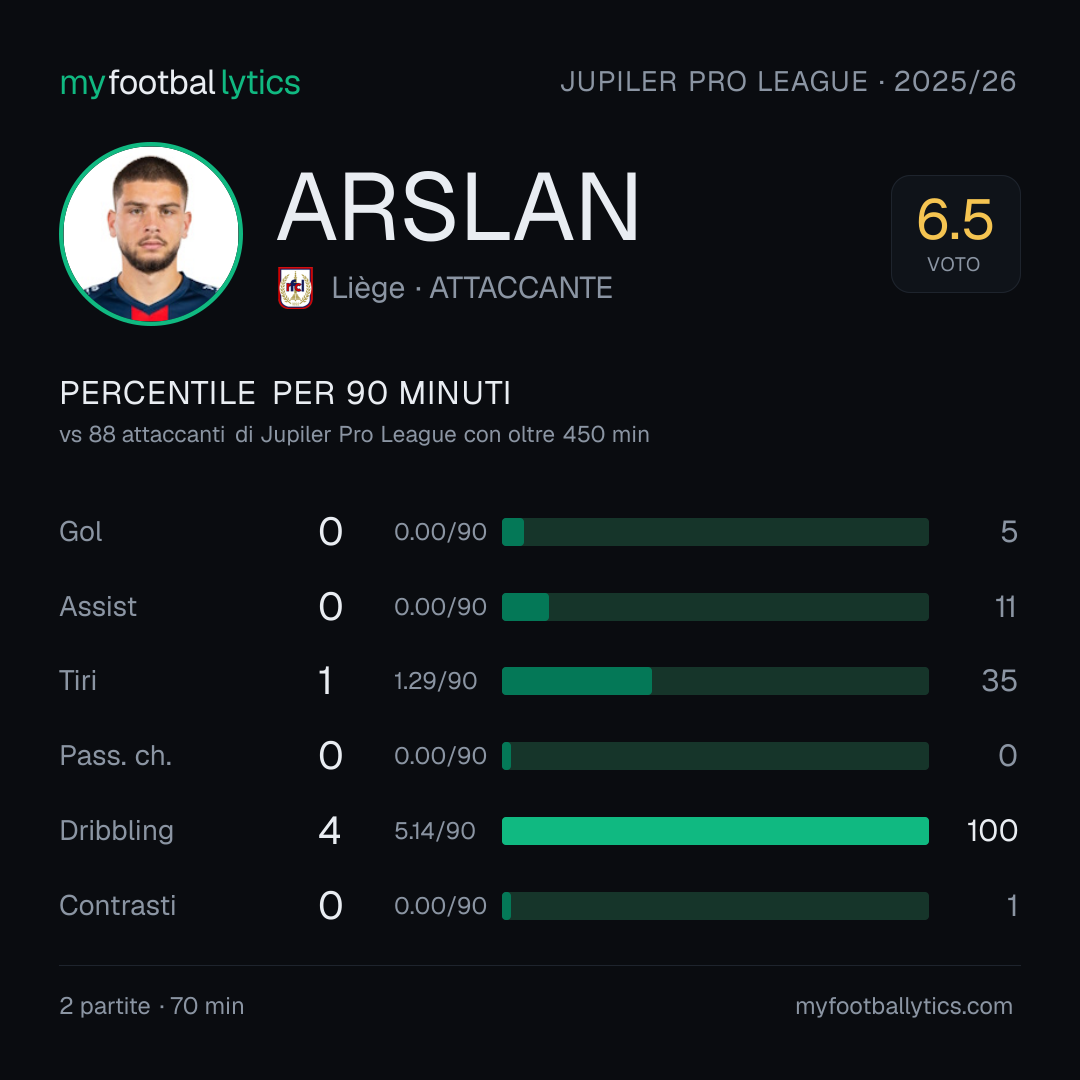Click the 100 Dribbling percentile value
The height and width of the screenshot is (1080, 1080).
pyautogui.click(x=992, y=831)
